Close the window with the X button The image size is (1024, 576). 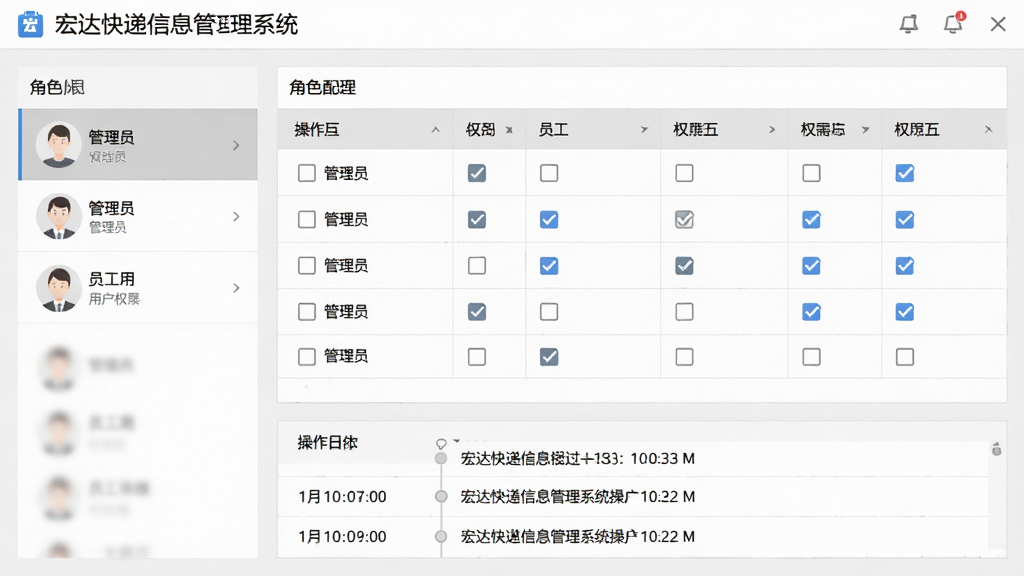(998, 24)
